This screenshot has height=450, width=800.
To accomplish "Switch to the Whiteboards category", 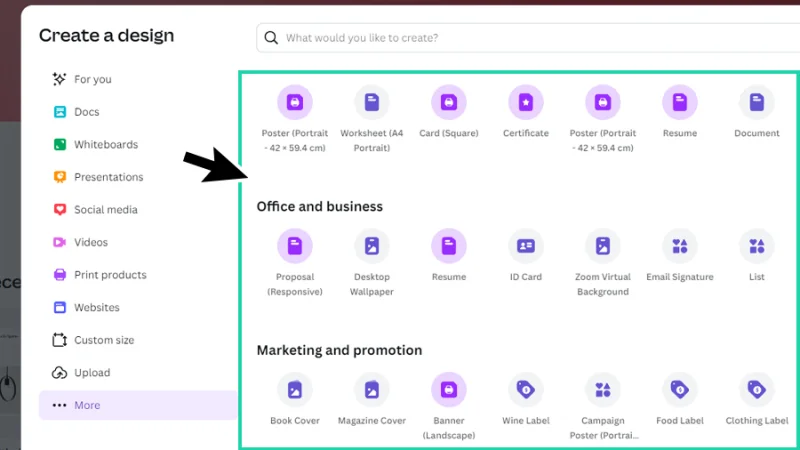I will (105, 145).
